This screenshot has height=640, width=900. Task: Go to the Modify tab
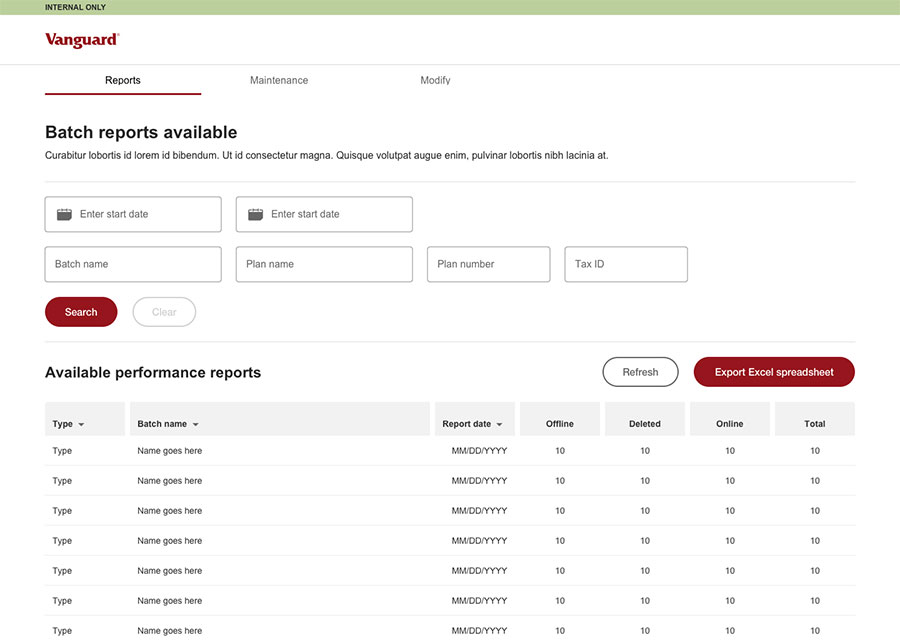pos(435,81)
